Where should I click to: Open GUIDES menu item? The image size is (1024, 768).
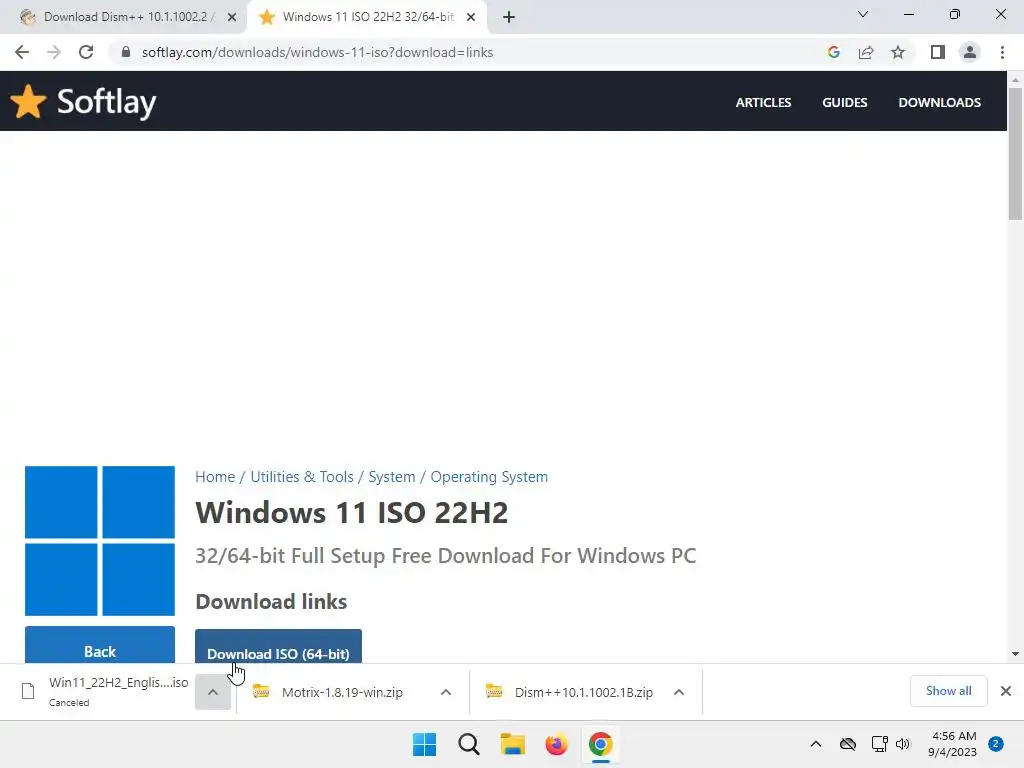pos(844,103)
